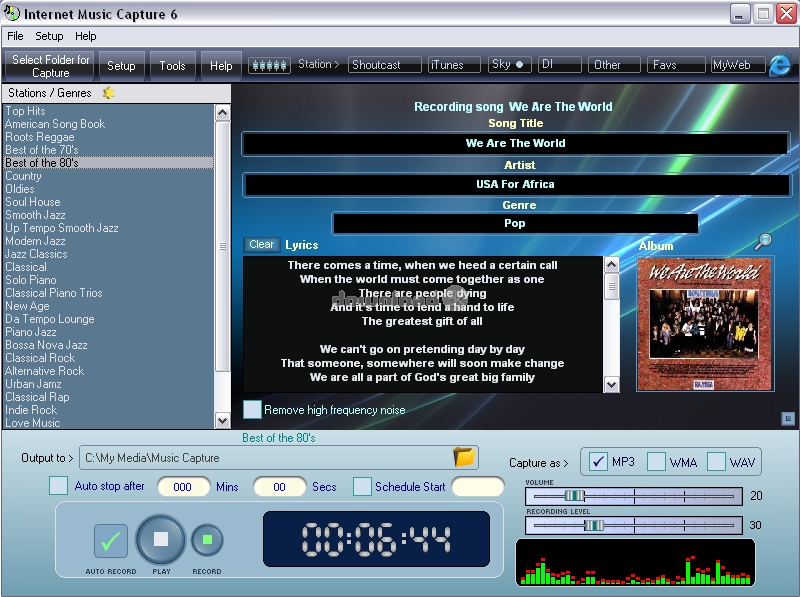The image size is (800, 597).
Task: Click the favorites star beside Stations / Genres
Action: click(108, 93)
